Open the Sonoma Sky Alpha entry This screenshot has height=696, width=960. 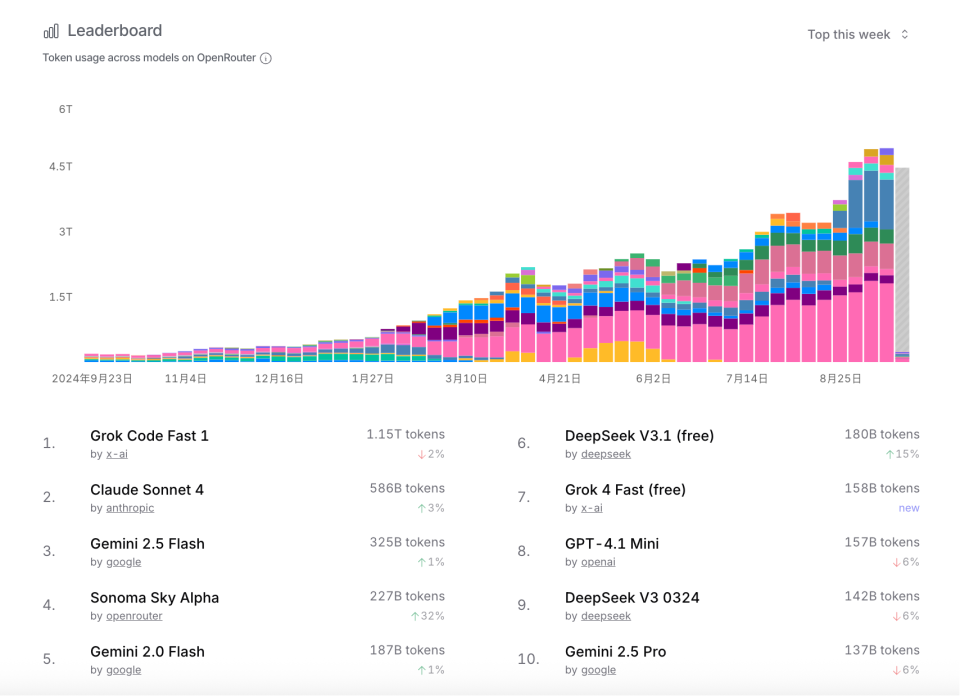tap(154, 598)
